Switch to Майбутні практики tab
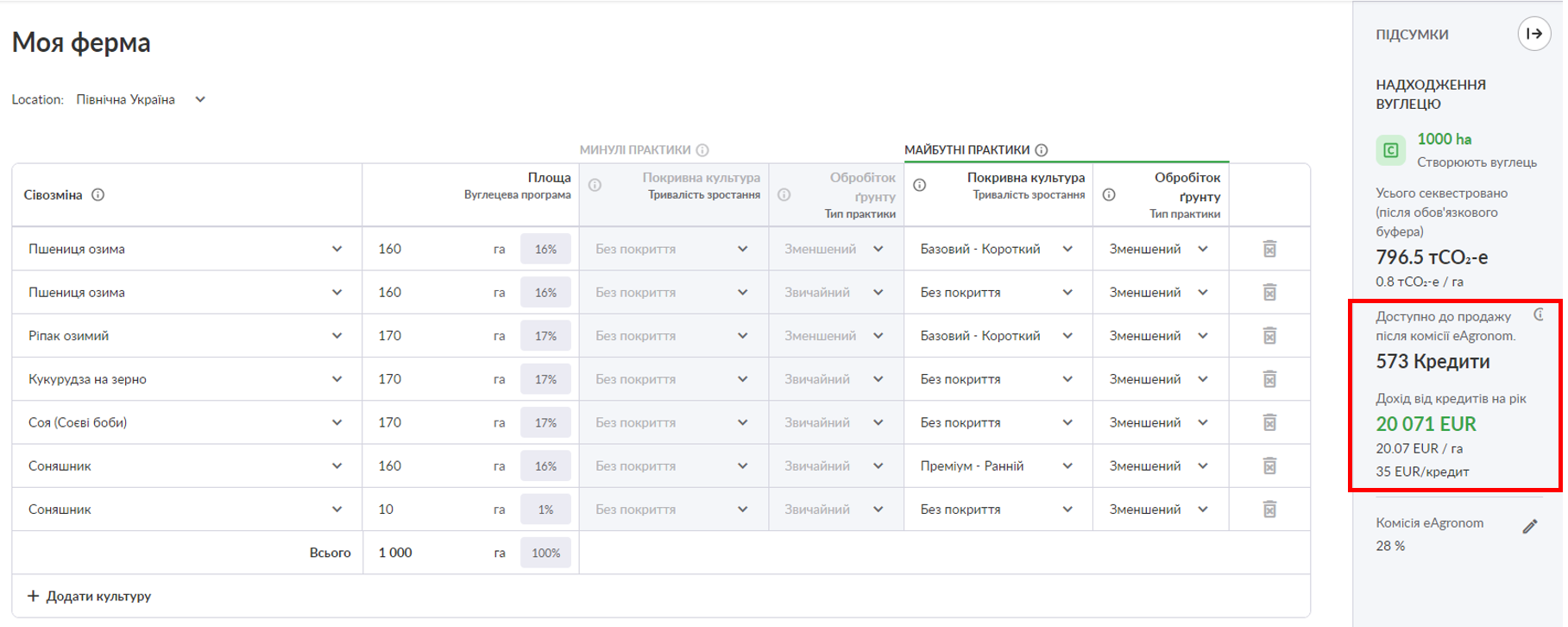The height and width of the screenshot is (627, 1568). [967, 149]
